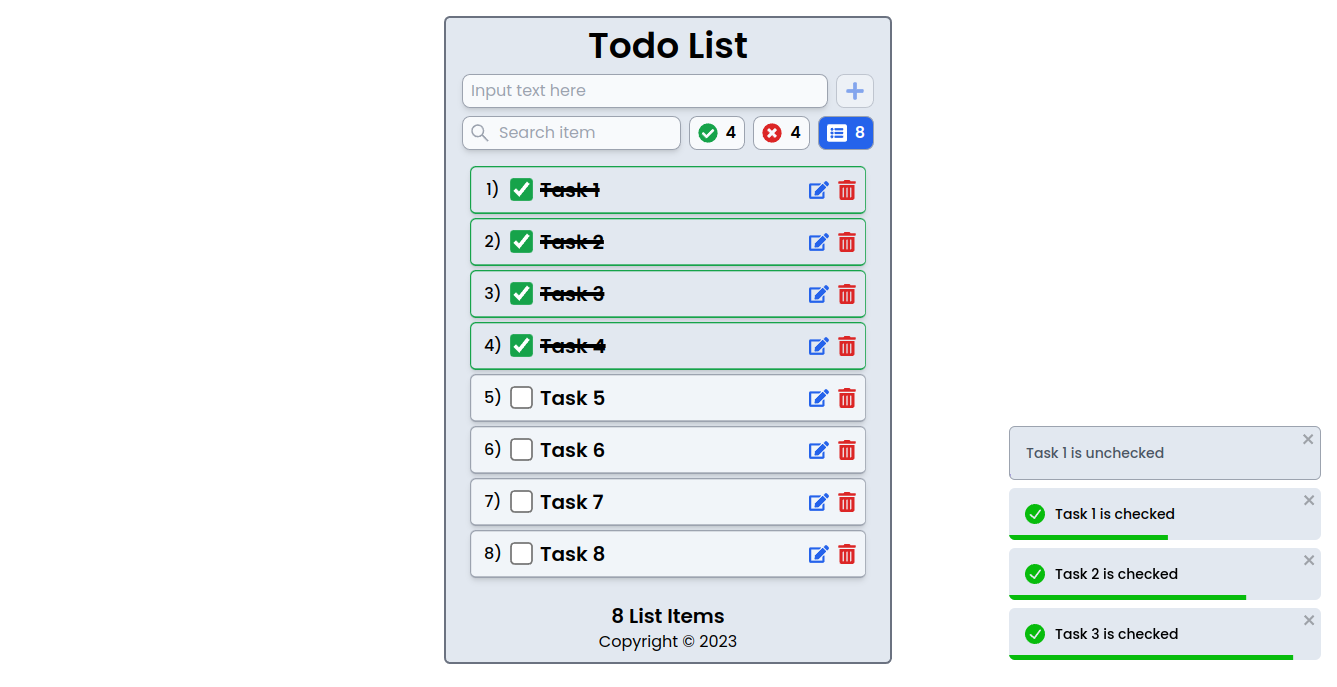Toggle Task 8's completion checkbox
This screenshot has height=687, width=1337.
521,553
